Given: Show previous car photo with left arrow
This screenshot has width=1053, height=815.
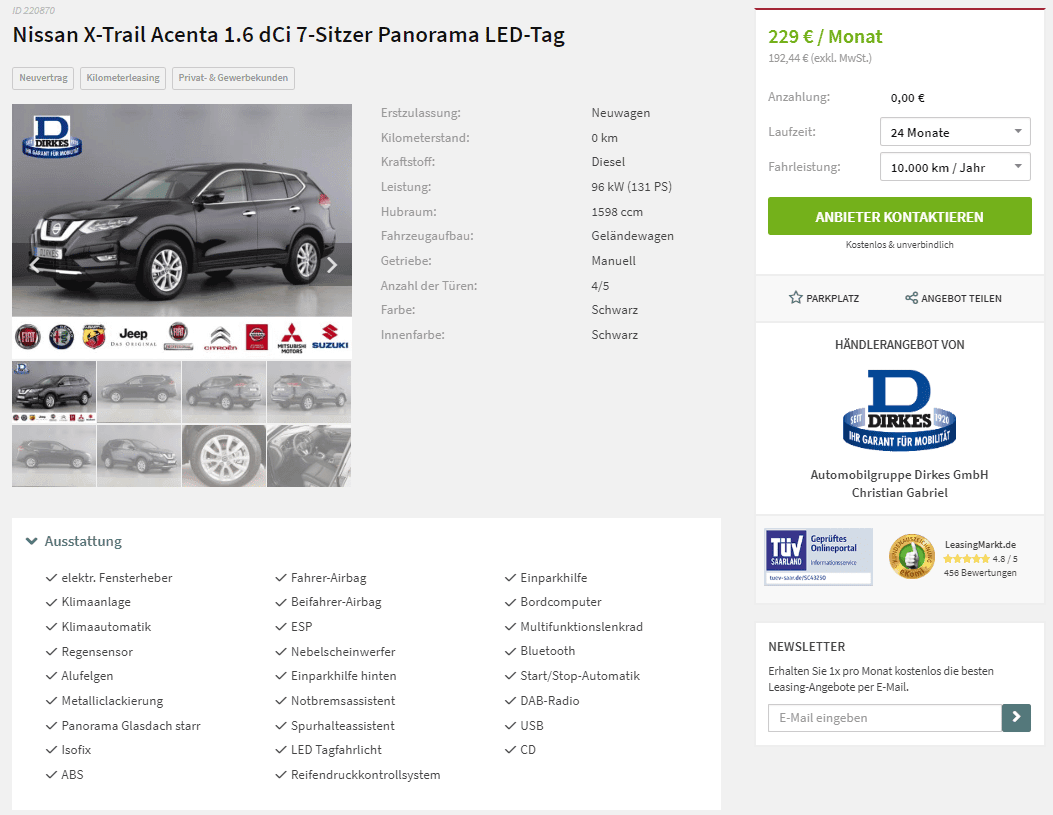Looking at the screenshot, I should click(34, 266).
